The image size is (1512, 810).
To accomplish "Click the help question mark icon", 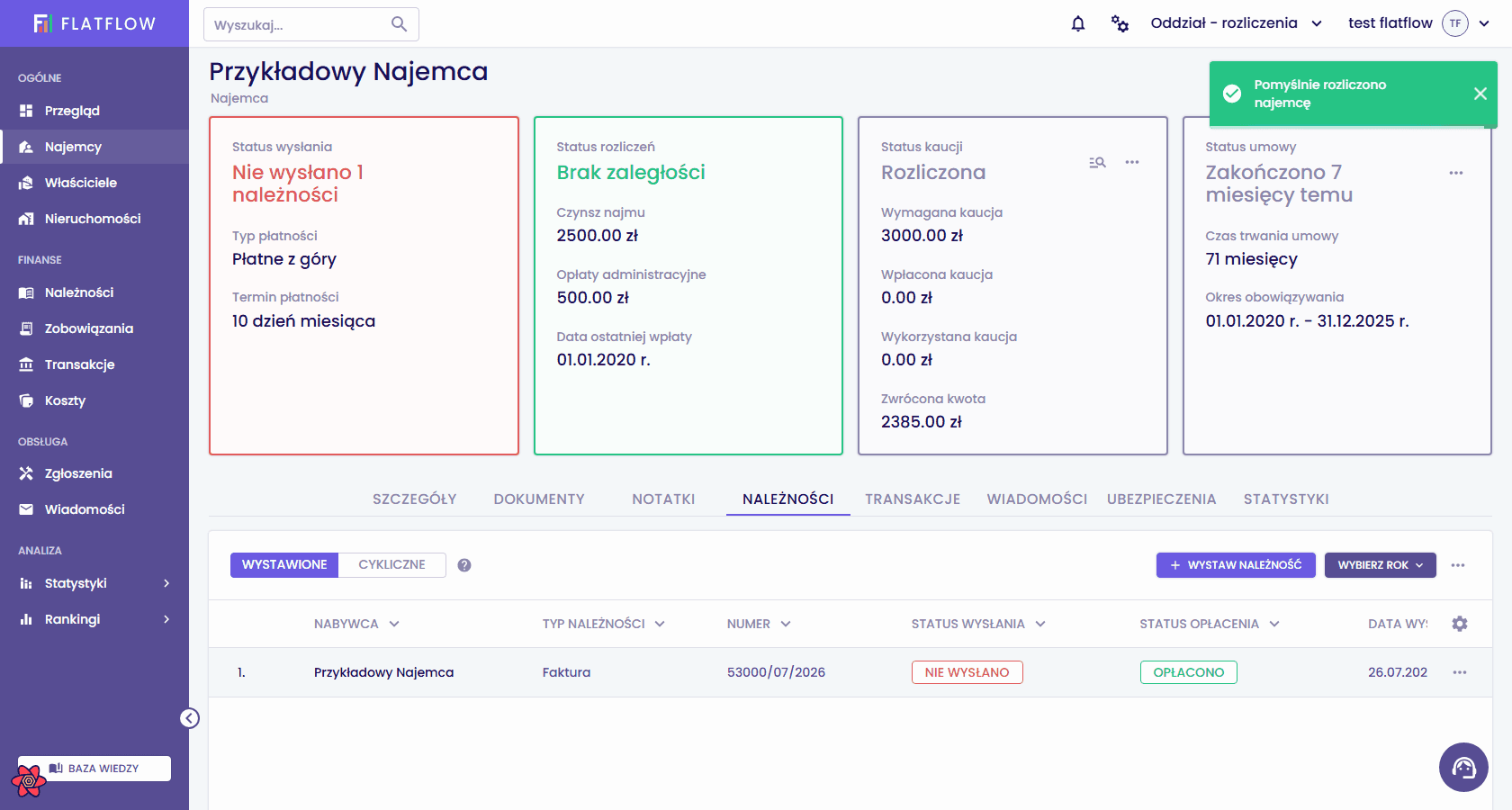I will 464,565.
